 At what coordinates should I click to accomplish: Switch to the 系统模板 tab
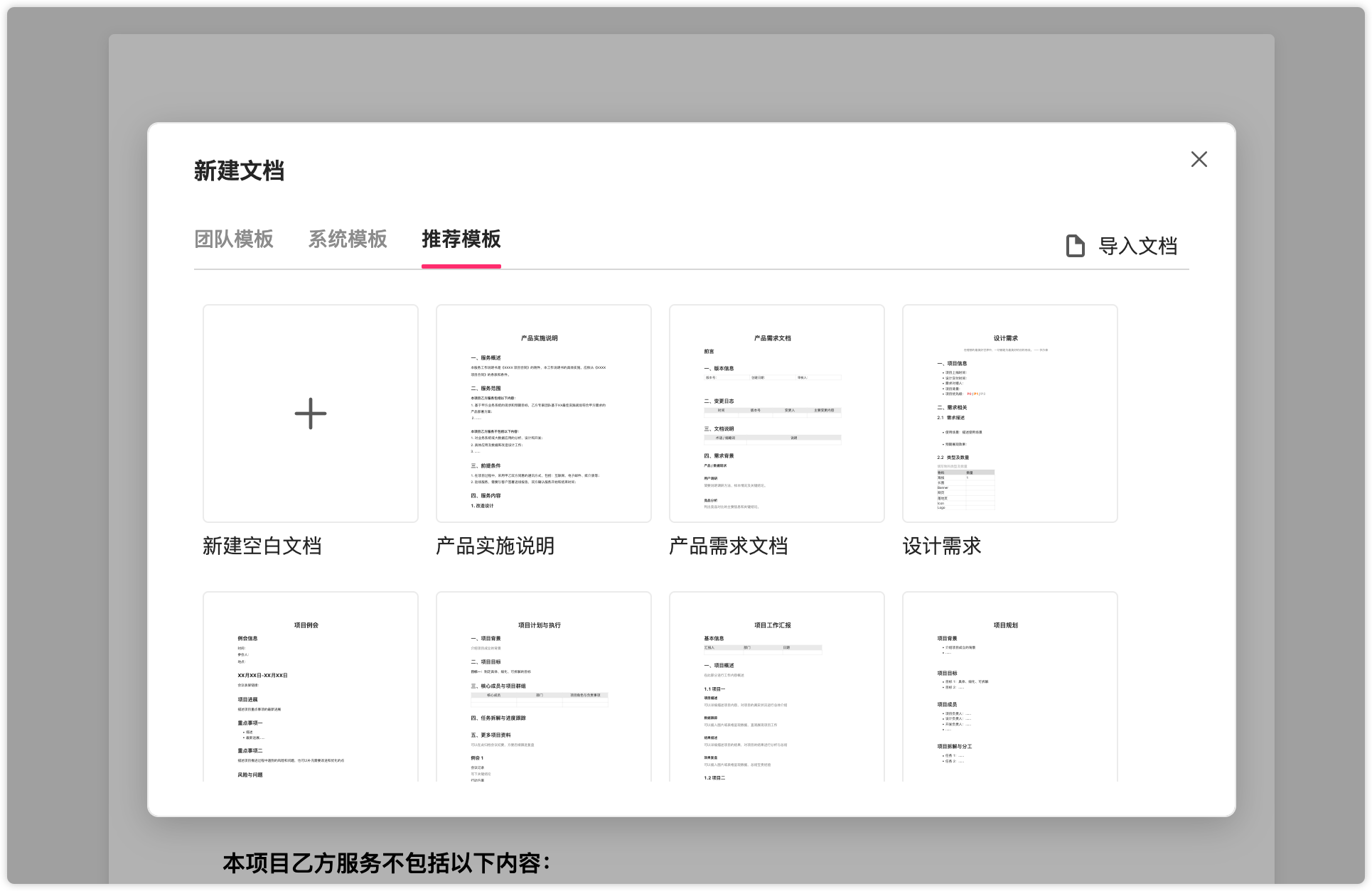(x=347, y=239)
